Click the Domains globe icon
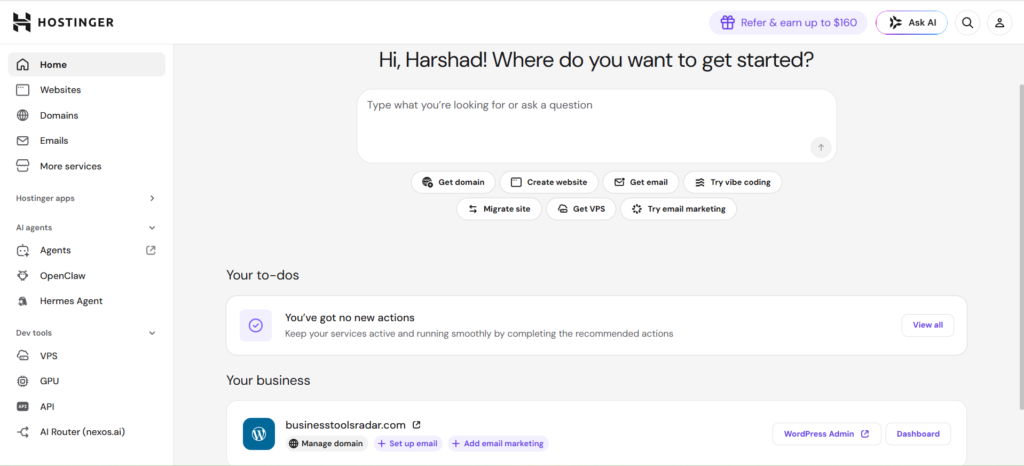Screen dimensions: 1024x466 (23, 116)
